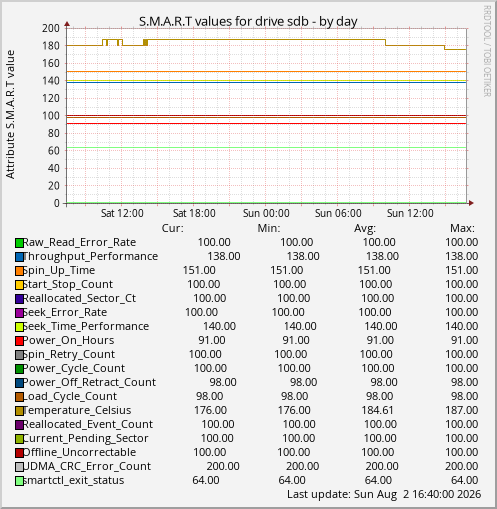The height and width of the screenshot is (509, 497).
Task: Click the Temperature_Celsius average value 184.61
Action: tap(378, 410)
